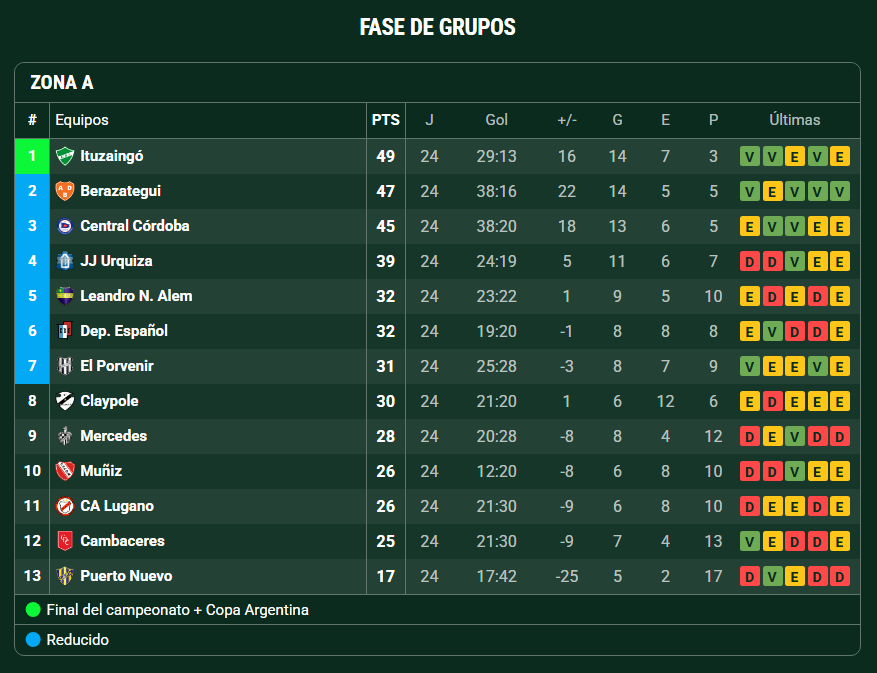Screen dimensions: 877x673
Task: Click the Dep. Español club badge
Action: 65,331
